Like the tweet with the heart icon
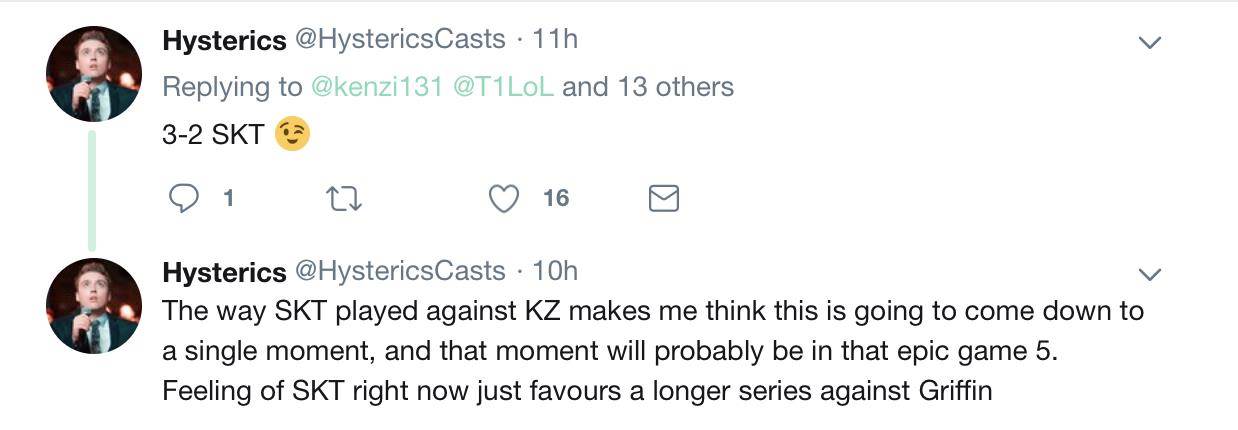 point(504,199)
